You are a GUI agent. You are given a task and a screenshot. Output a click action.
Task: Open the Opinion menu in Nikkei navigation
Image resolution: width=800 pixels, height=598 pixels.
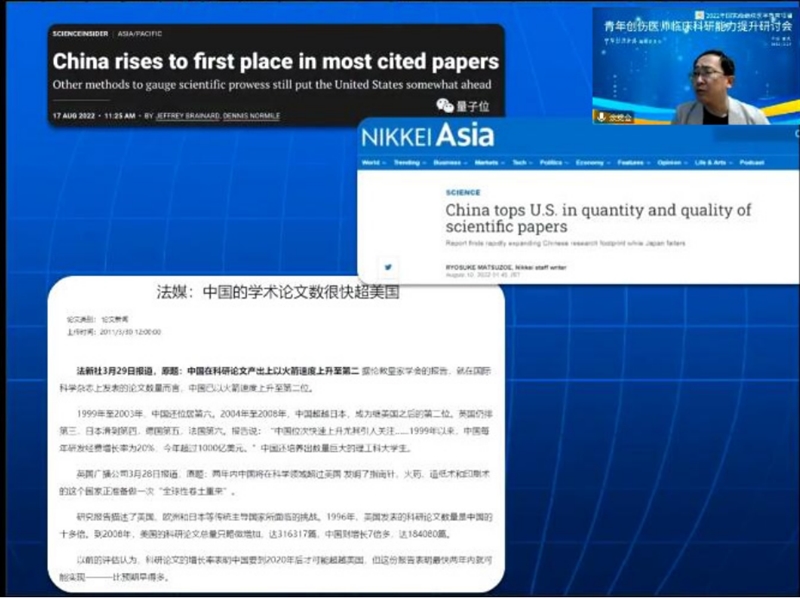click(x=672, y=163)
